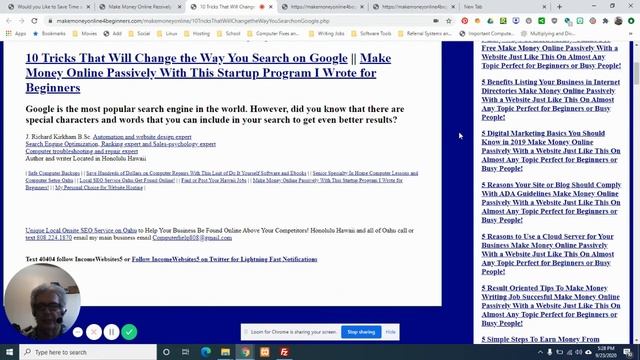Viewport: 640px width, 360px height.
Task: Click the Loom webcam bubble thumbnail
Action: (x=42, y=302)
